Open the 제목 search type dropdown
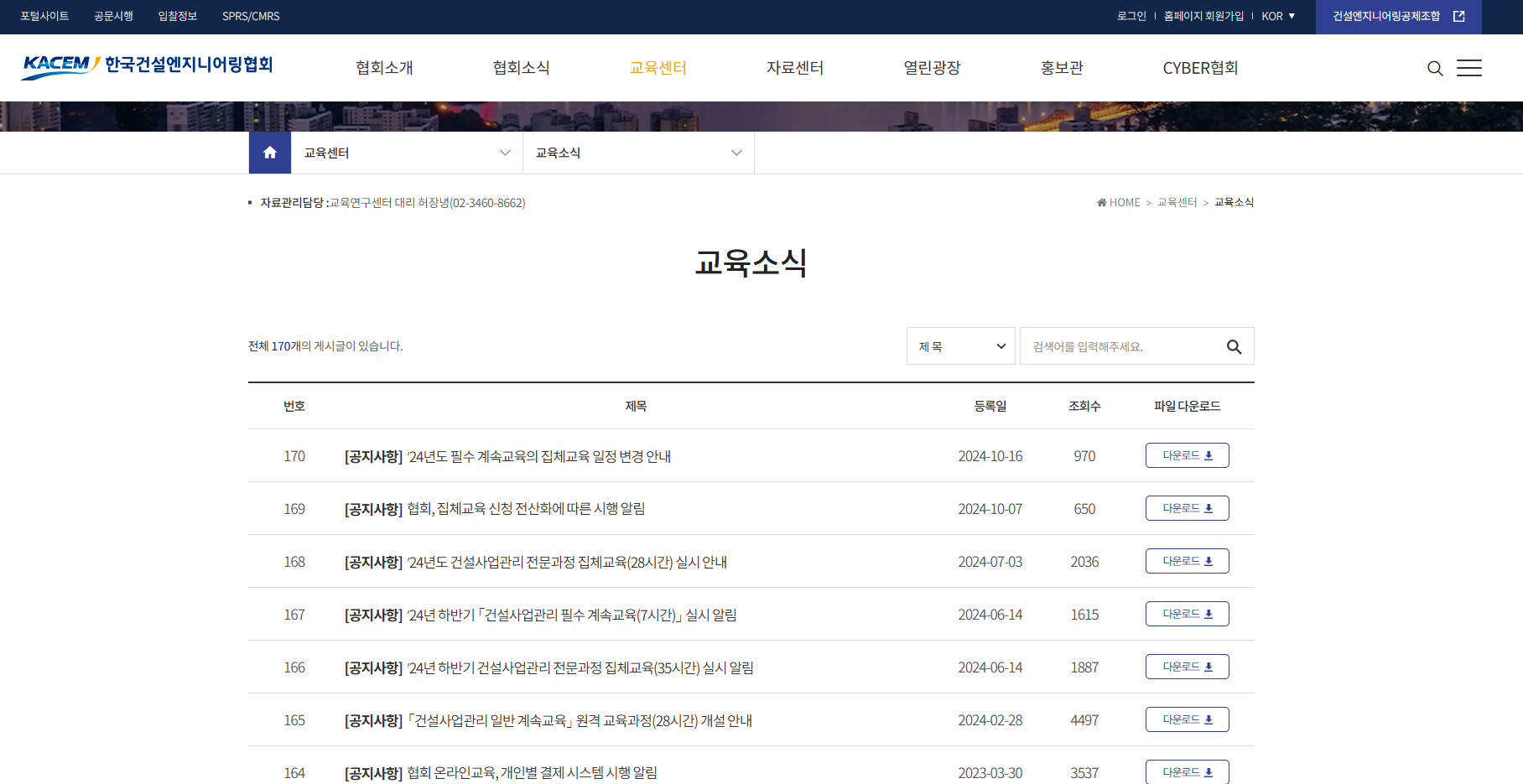 coord(961,346)
